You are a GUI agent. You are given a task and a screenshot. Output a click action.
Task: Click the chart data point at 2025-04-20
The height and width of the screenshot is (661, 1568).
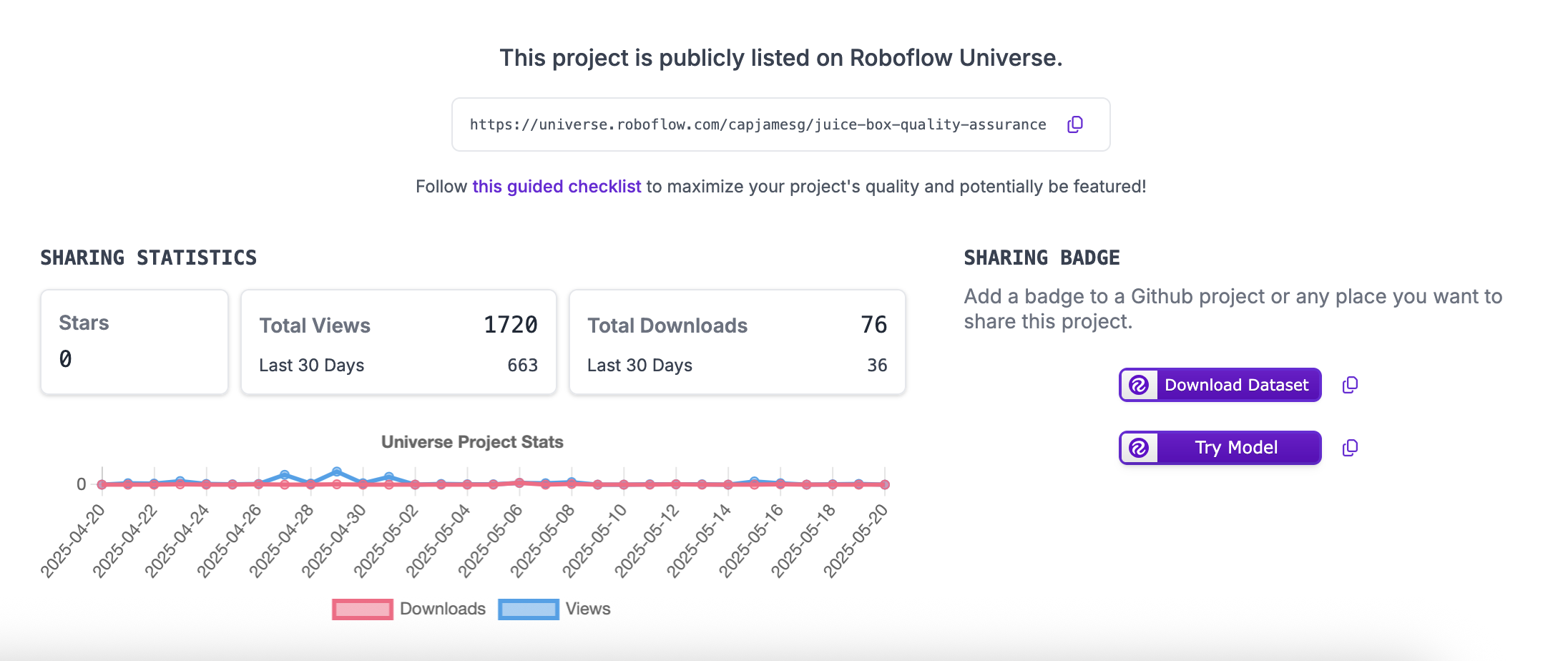(x=102, y=484)
